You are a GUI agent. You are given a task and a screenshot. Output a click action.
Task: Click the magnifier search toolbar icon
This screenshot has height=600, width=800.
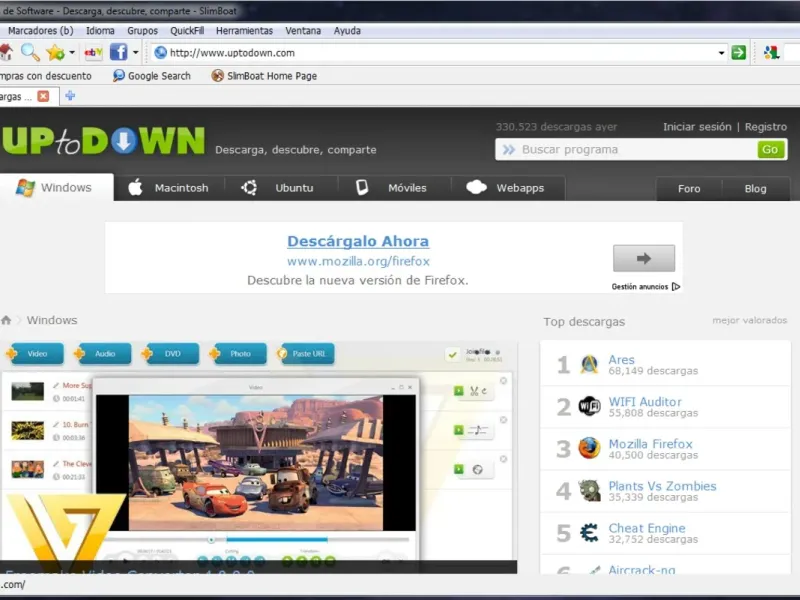30,52
